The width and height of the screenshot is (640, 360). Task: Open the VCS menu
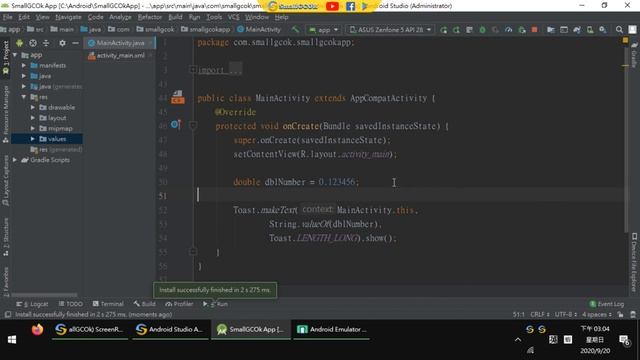coord(233,17)
